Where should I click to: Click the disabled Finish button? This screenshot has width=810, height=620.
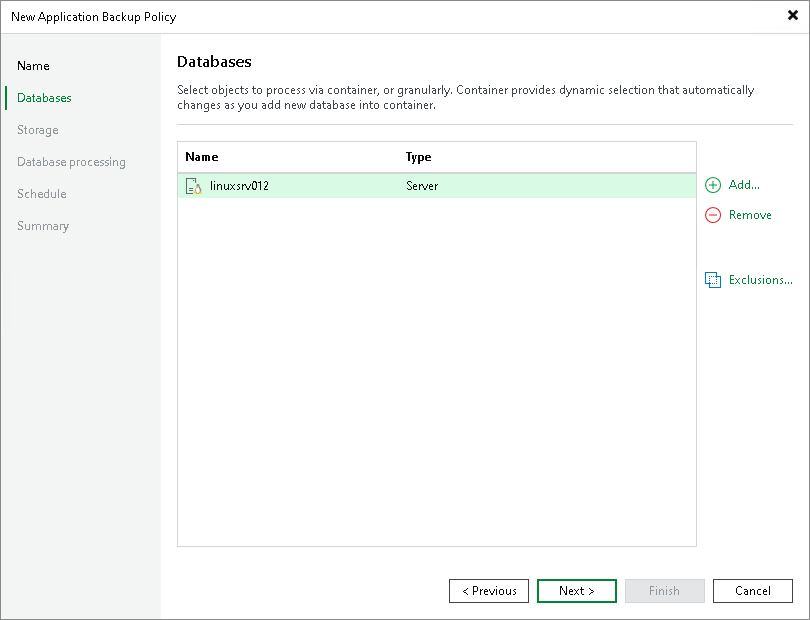point(664,591)
